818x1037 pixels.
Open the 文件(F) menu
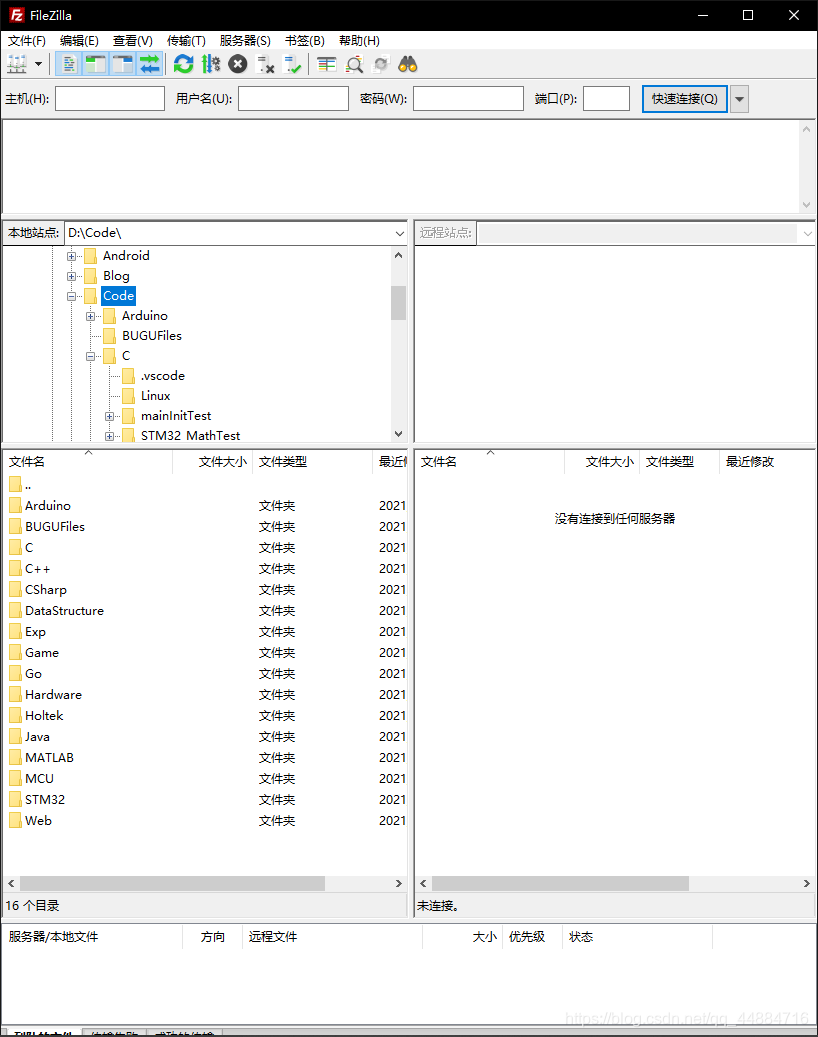27,40
